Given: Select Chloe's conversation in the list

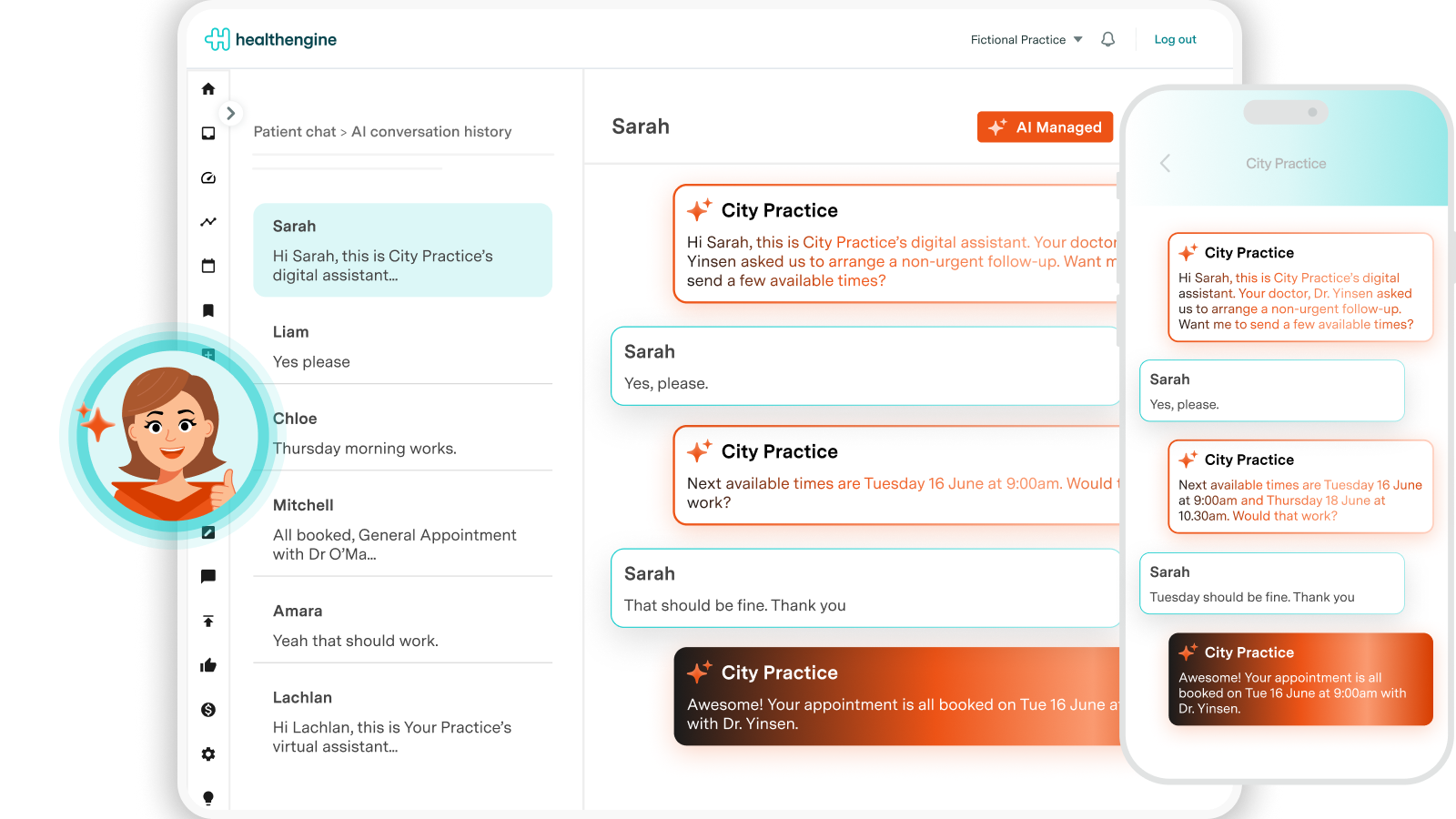Looking at the screenshot, I should click(x=403, y=433).
